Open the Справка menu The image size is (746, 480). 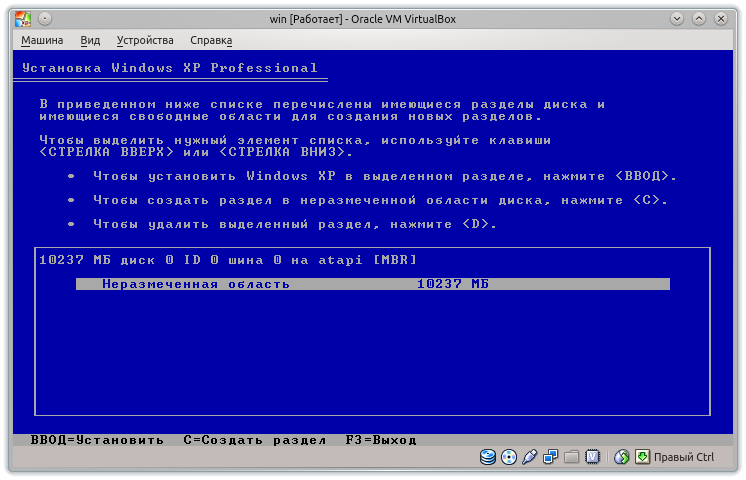coord(211,40)
